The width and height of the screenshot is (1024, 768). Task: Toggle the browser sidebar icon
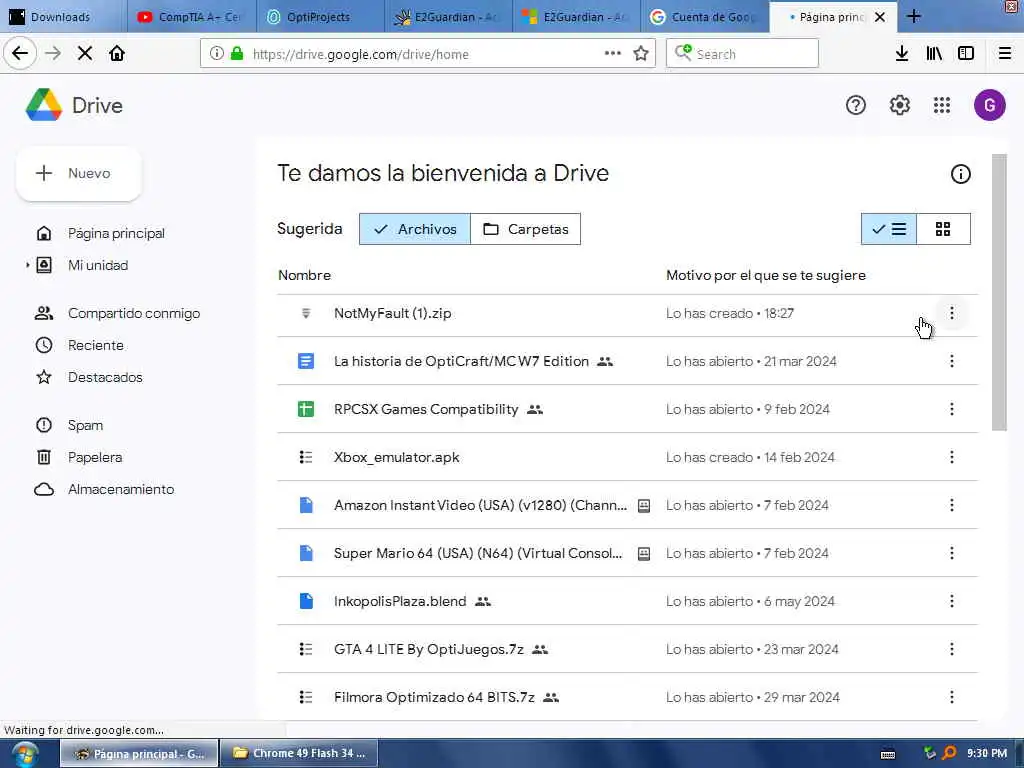click(x=966, y=54)
